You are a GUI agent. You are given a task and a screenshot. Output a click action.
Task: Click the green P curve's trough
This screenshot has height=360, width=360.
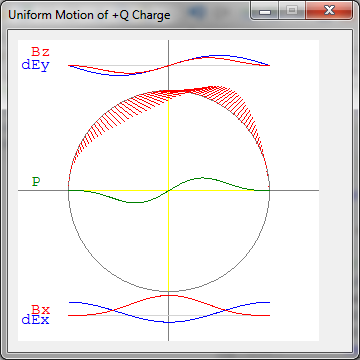pyautogui.click(x=134, y=202)
